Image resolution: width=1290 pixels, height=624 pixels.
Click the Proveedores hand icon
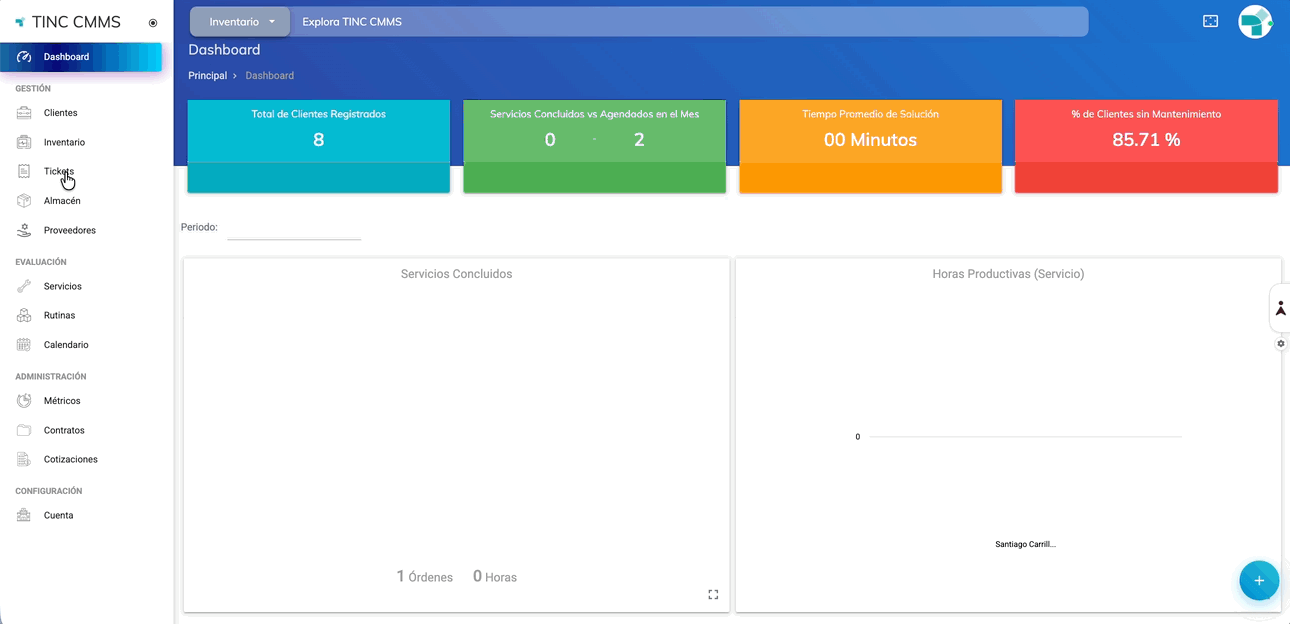(x=24, y=230)
